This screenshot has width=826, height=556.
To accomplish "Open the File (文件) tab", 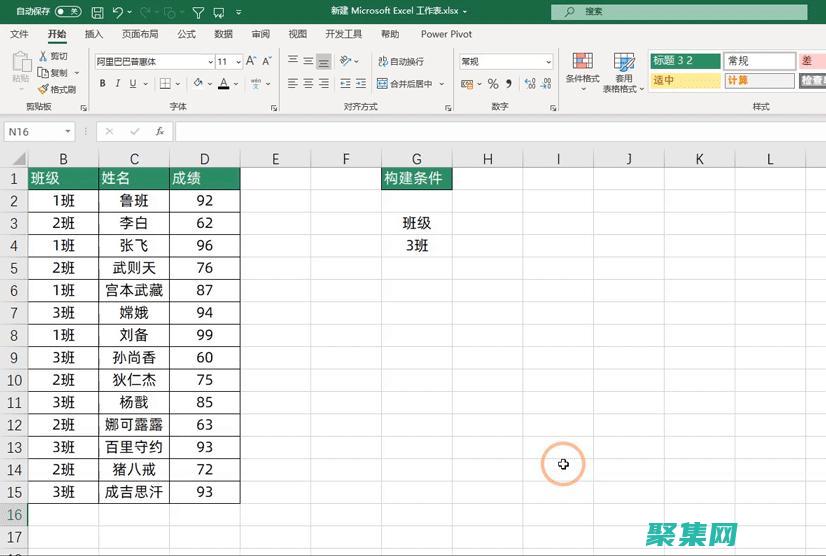I will click(x=19, y=34).
